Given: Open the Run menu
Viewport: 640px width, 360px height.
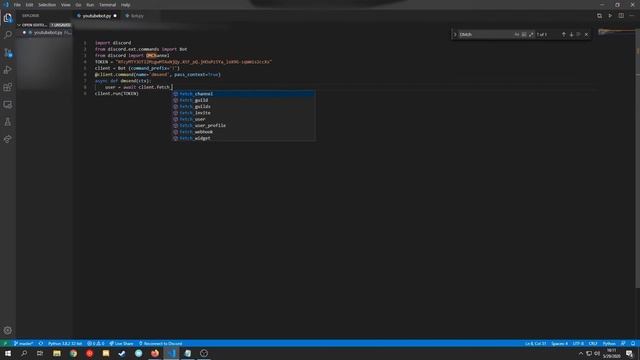Looking at the screenshot, I should (x=90, y=5).
